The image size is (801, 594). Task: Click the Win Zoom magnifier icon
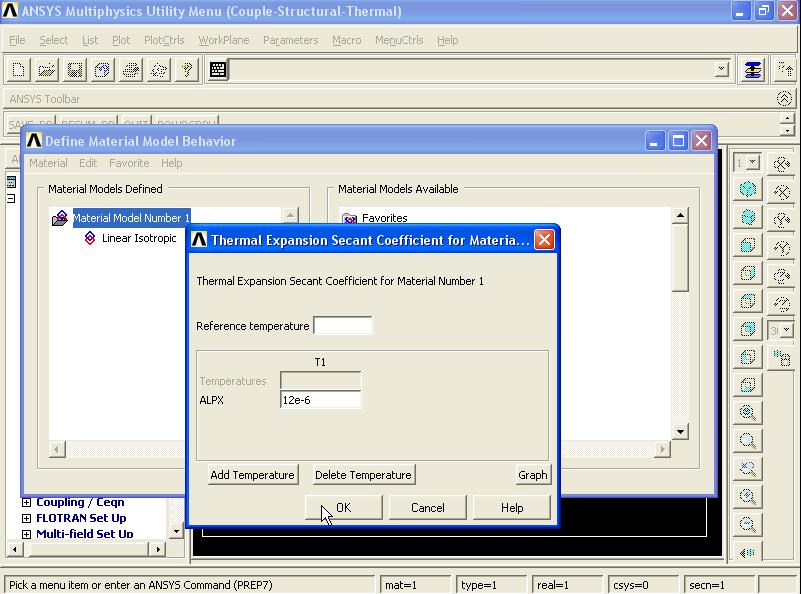click(748, 468)
